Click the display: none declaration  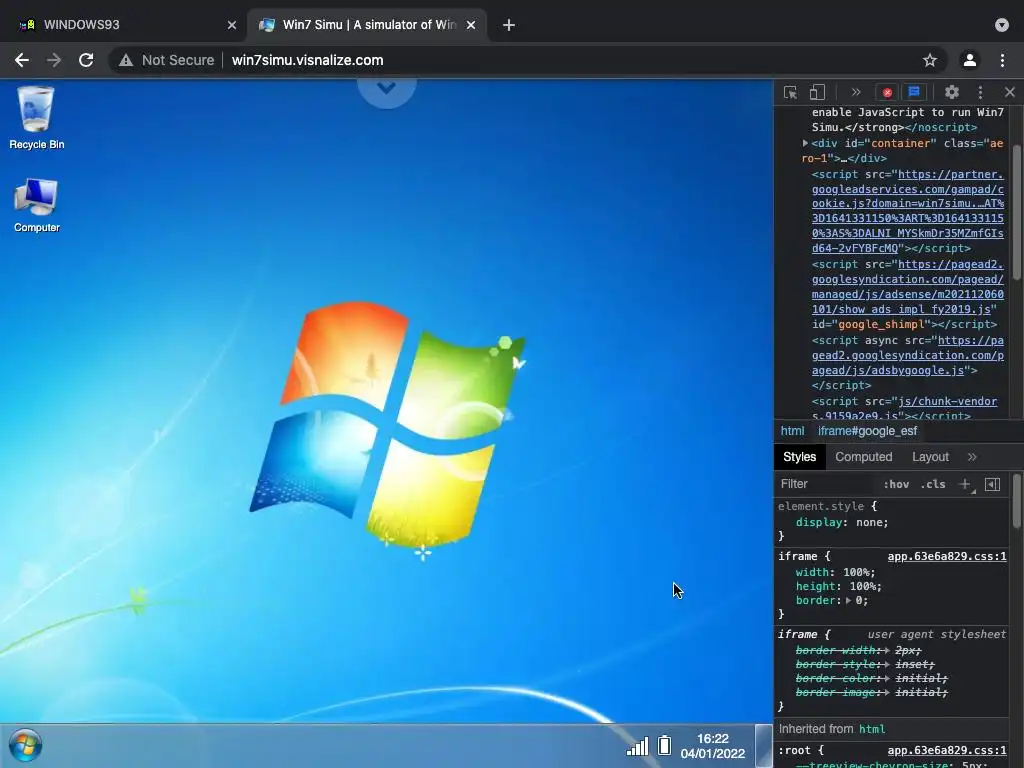click(842, 522)
